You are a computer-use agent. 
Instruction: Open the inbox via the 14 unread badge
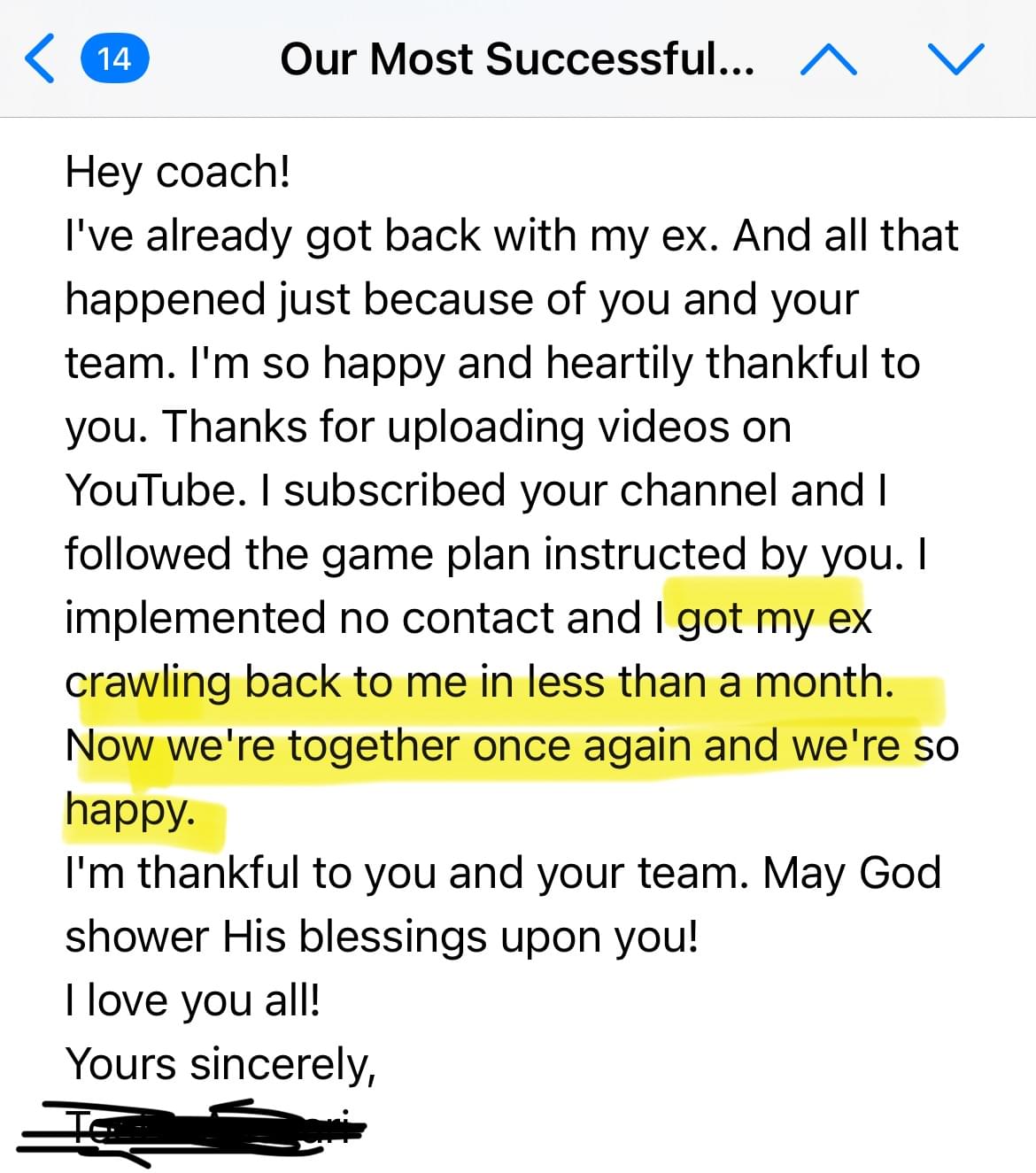(115, 59)
